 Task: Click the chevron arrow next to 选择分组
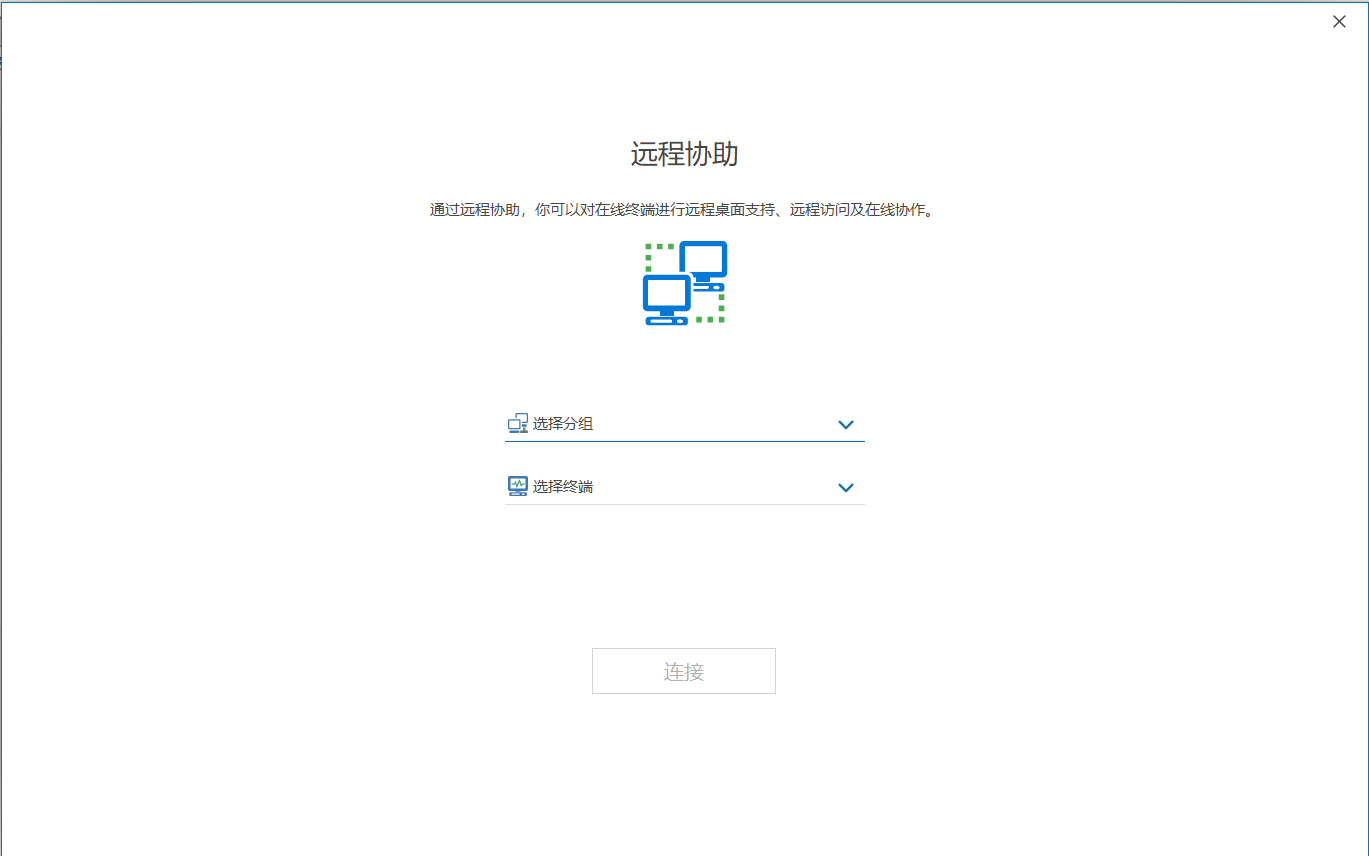coord(846,424)
